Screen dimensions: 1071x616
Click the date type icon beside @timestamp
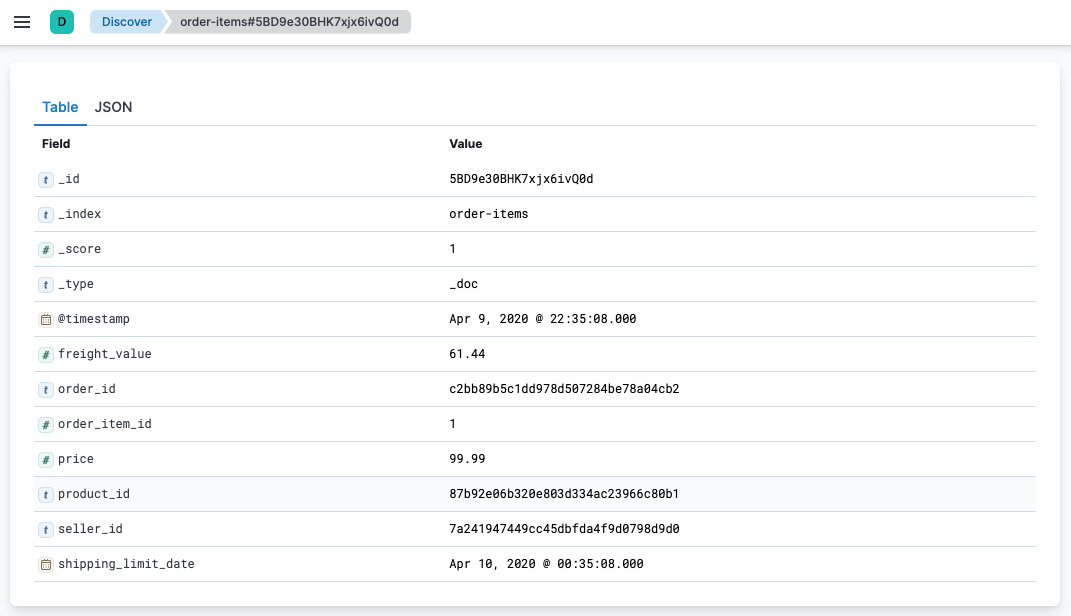coord(45,320)
